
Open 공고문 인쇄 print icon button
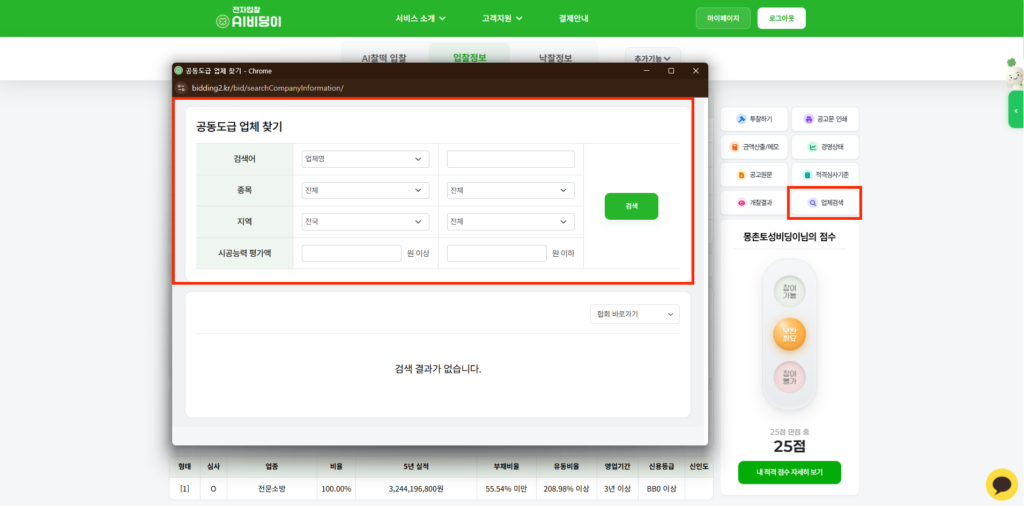pos(824,119)
